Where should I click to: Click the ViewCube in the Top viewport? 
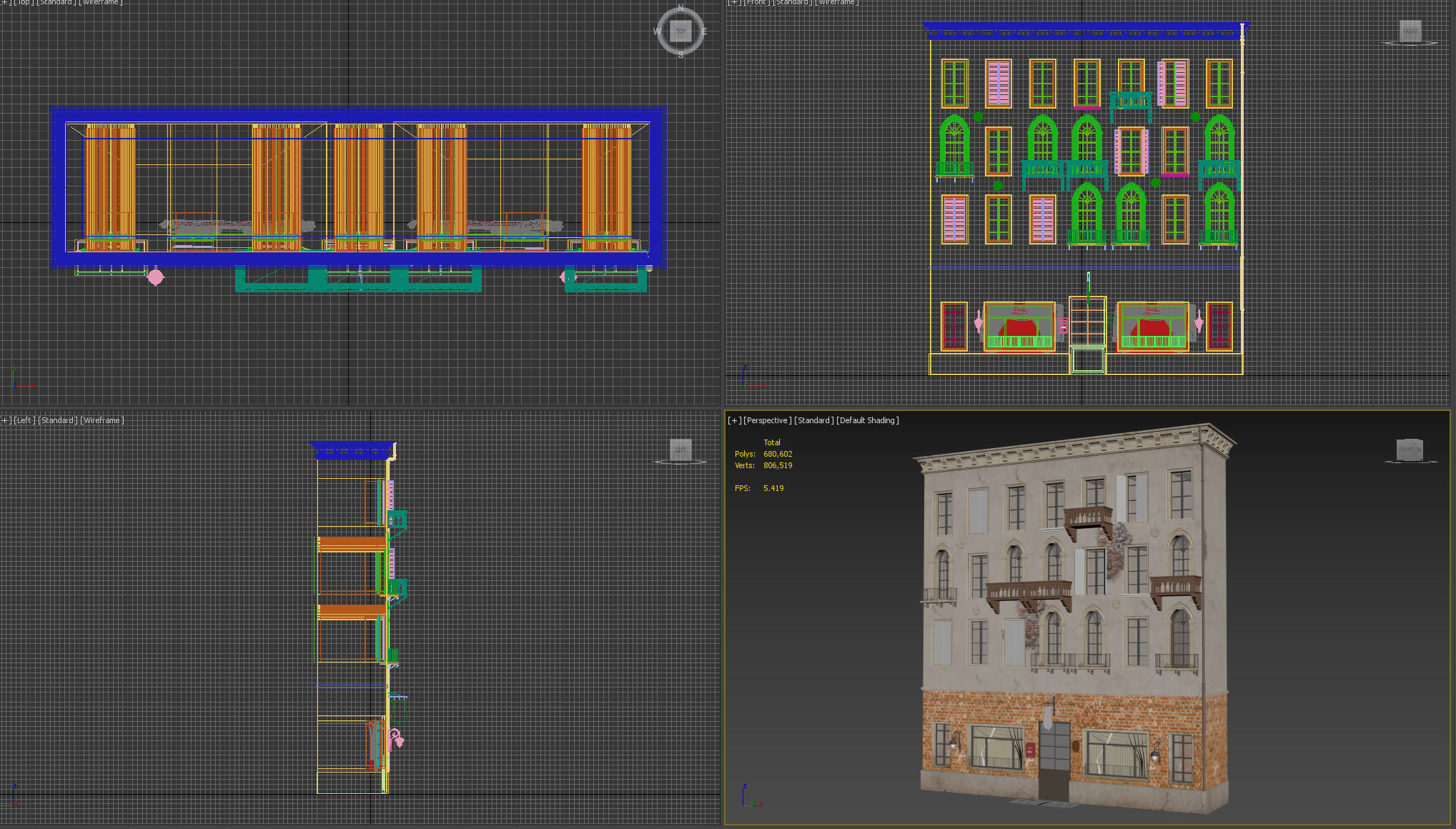pyautogui.click(x=680, y=31)
